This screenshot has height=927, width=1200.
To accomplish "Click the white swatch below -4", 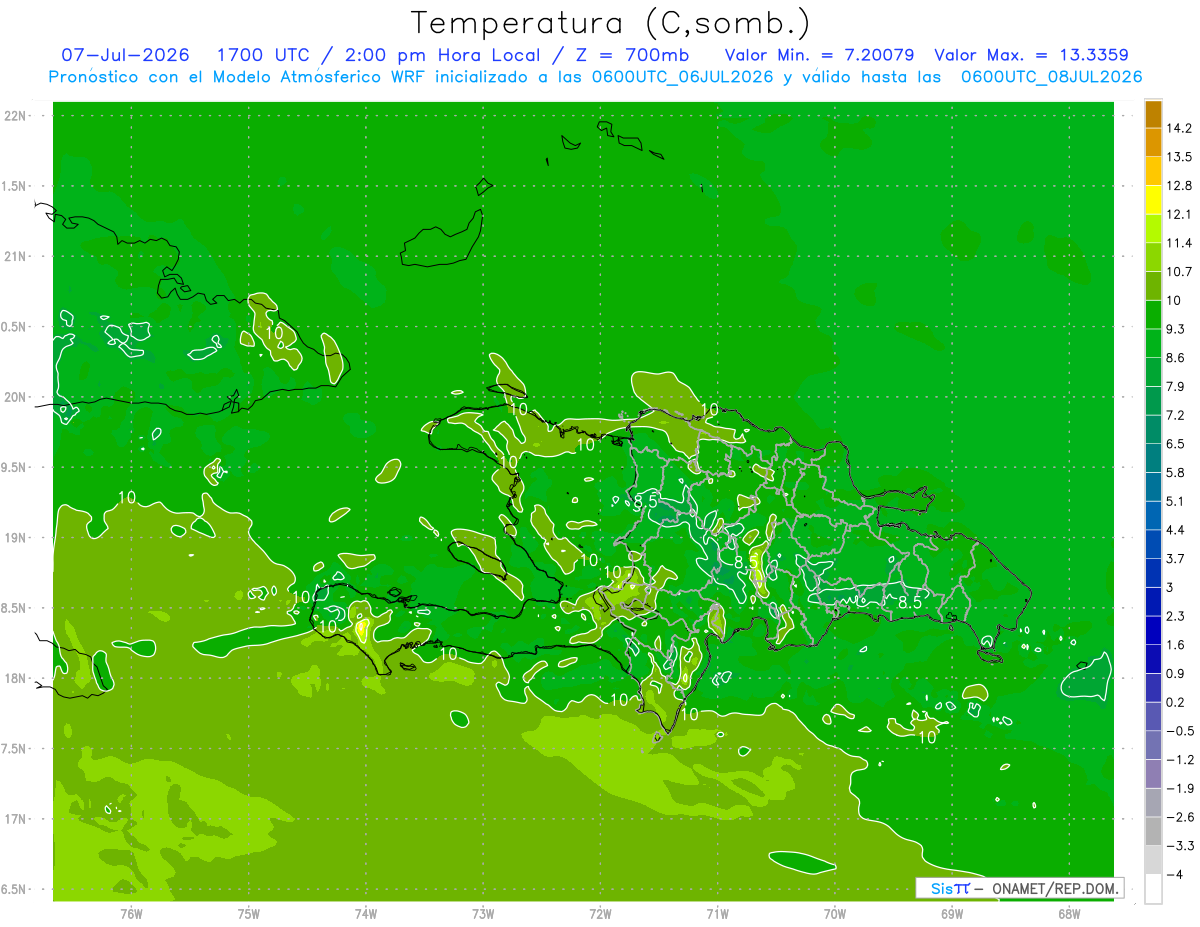I will (1153, 889).
